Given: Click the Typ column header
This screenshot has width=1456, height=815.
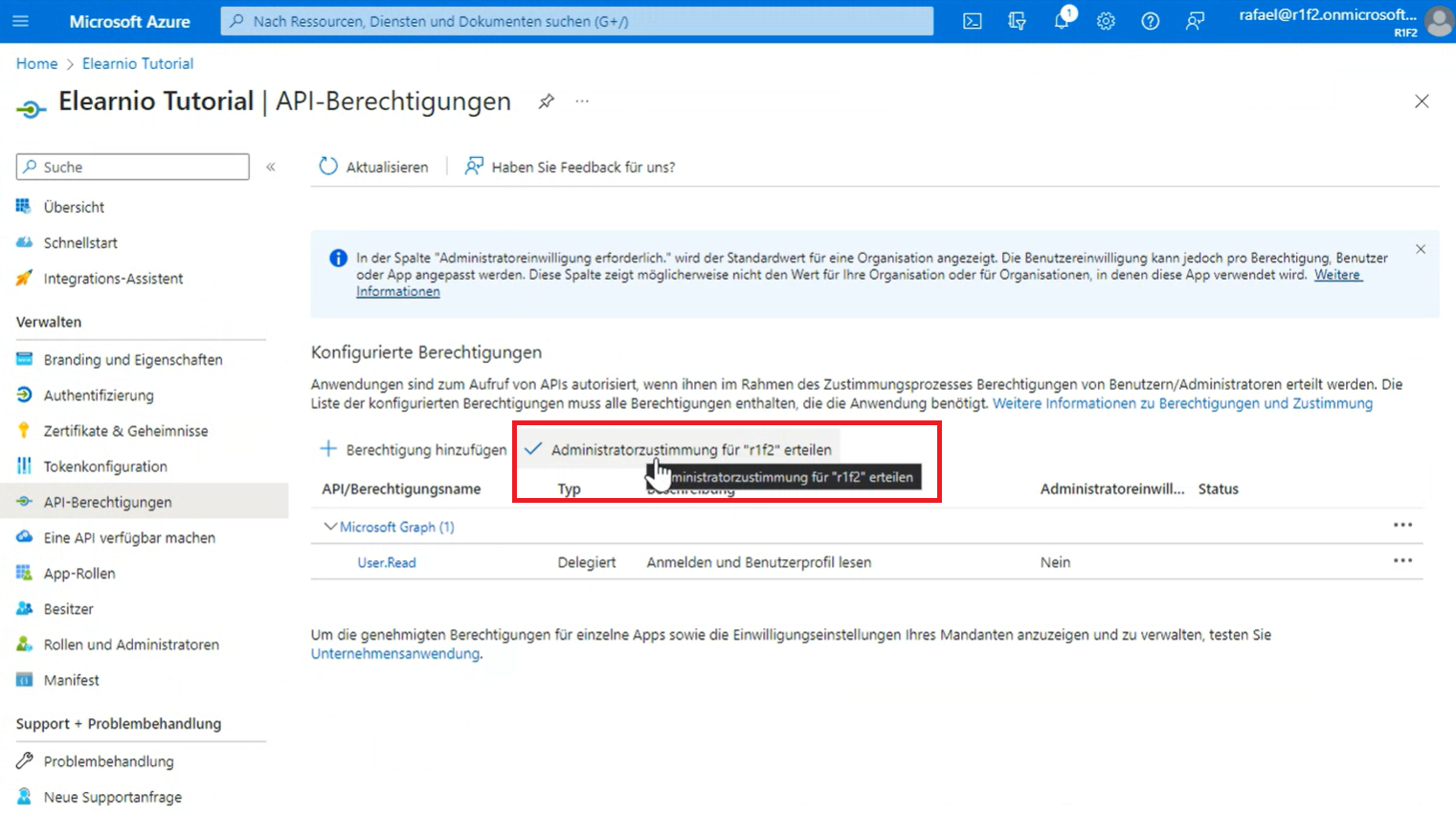Looking at the screenshot, I should point(569,488).
